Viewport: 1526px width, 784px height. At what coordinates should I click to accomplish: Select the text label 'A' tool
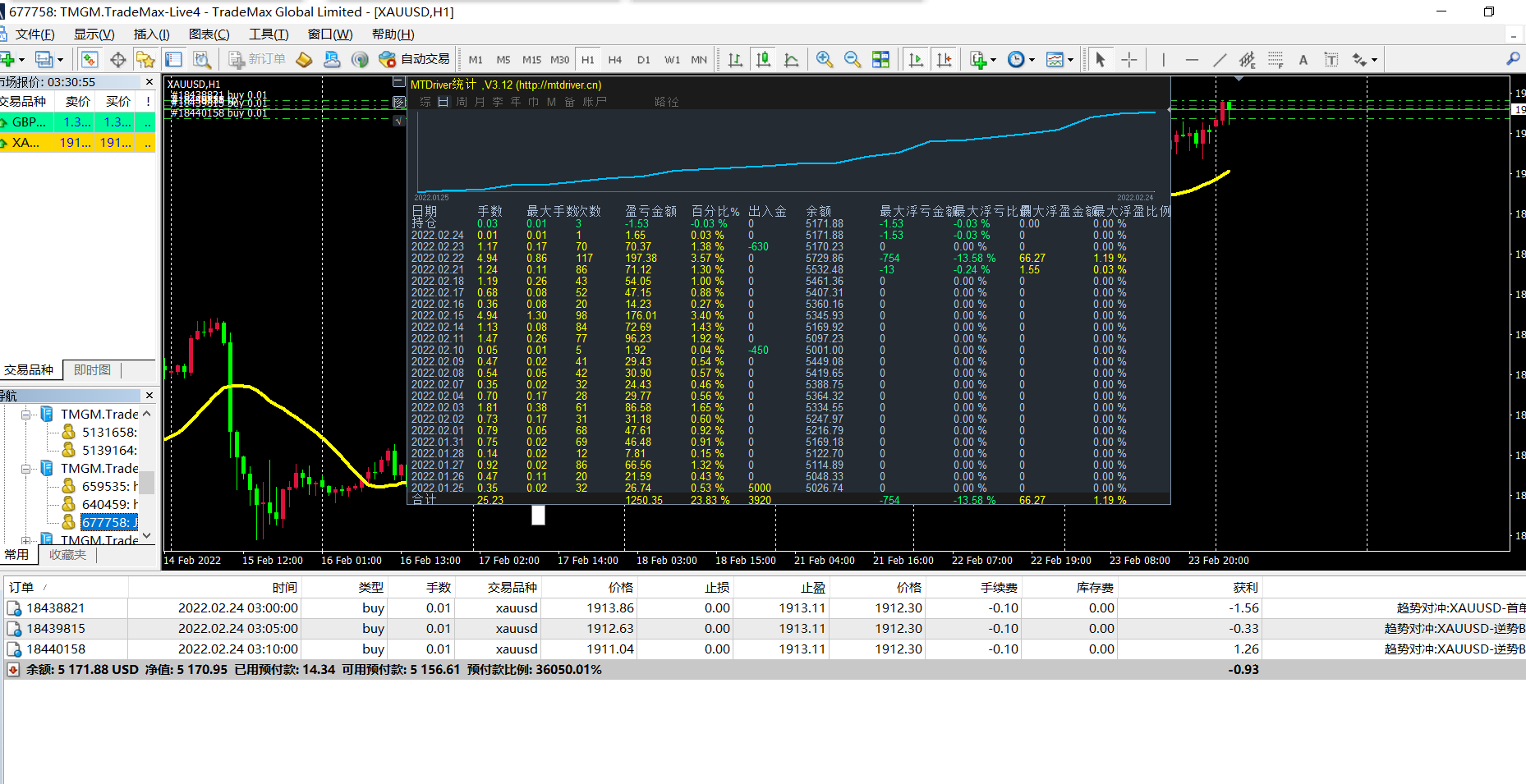(1303, 59)
